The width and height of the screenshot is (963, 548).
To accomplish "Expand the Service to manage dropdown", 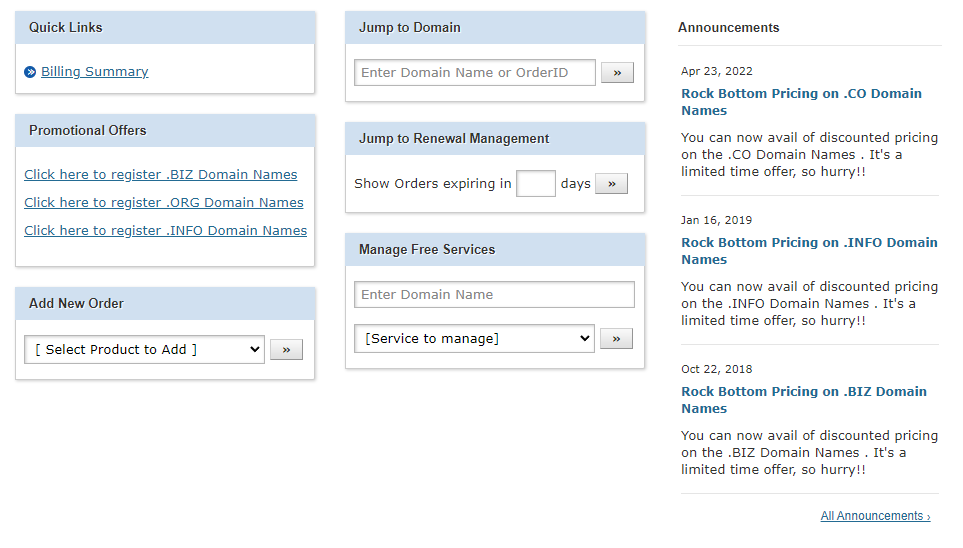I will point(474,339).
